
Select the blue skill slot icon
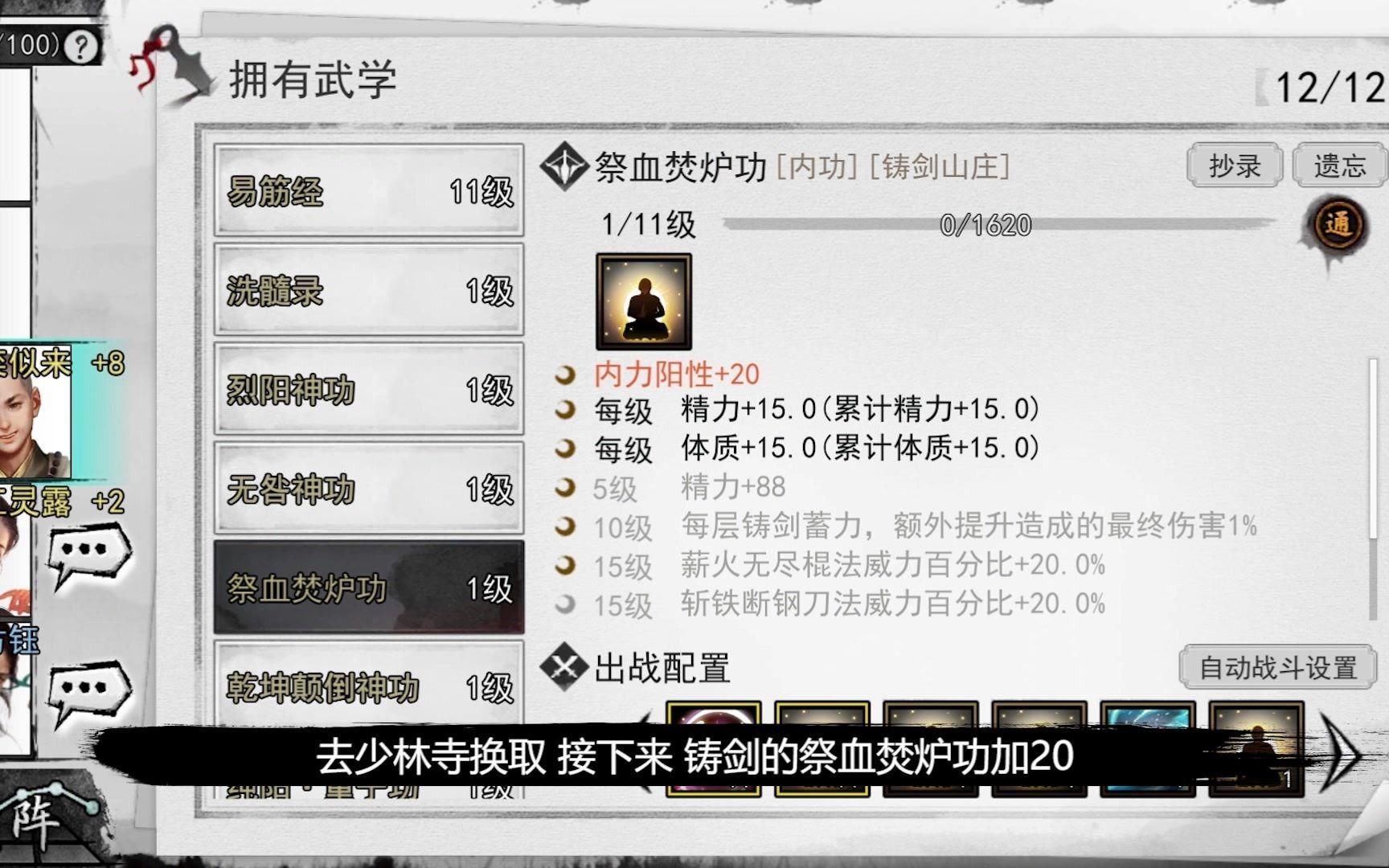tap(1147, 748)
